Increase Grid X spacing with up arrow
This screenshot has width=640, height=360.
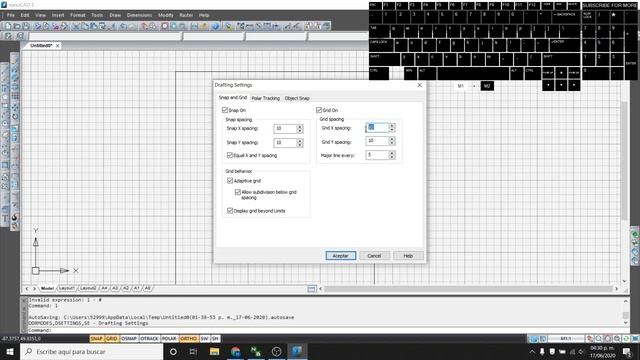coord(392,126)
